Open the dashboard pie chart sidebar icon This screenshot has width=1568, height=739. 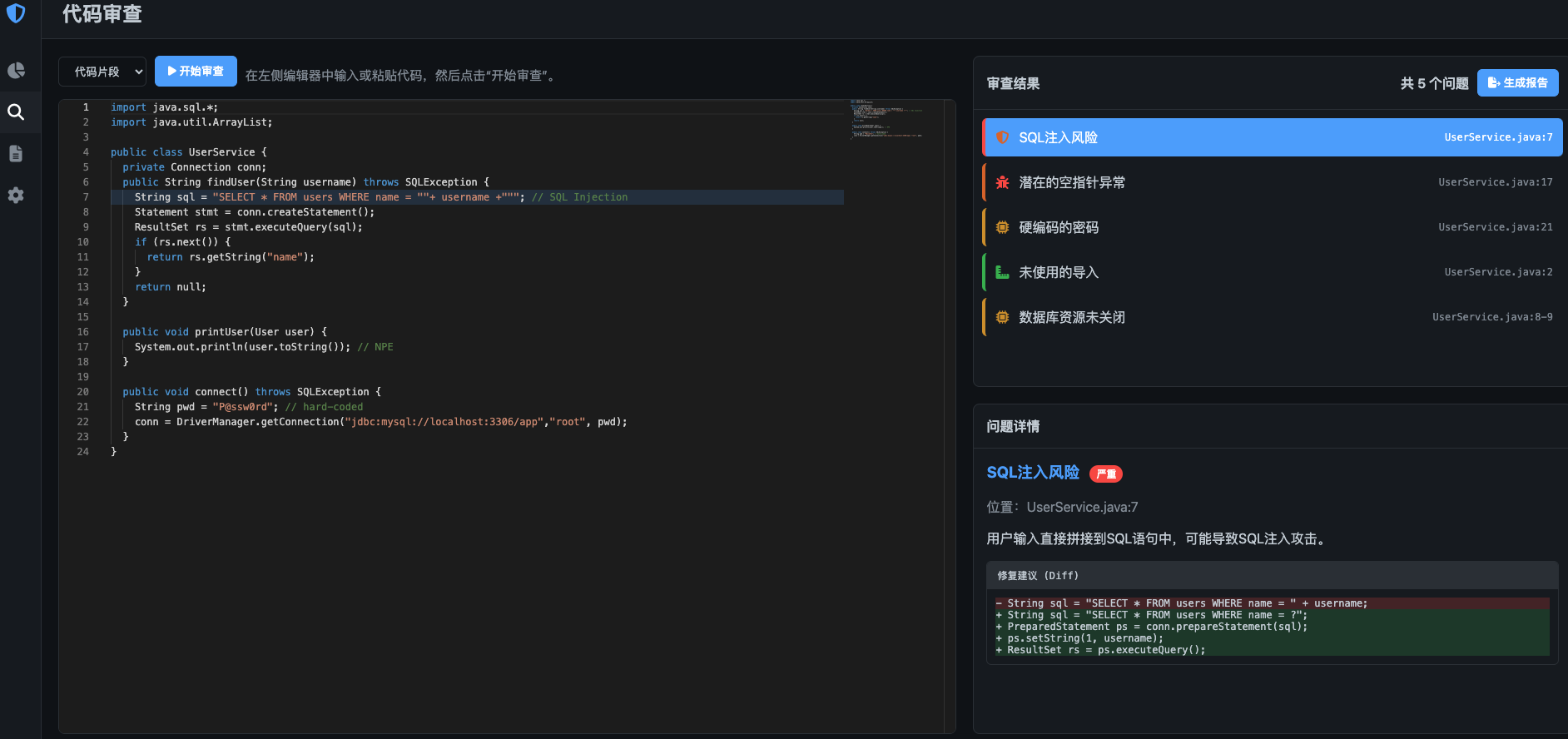pos(16,71)
